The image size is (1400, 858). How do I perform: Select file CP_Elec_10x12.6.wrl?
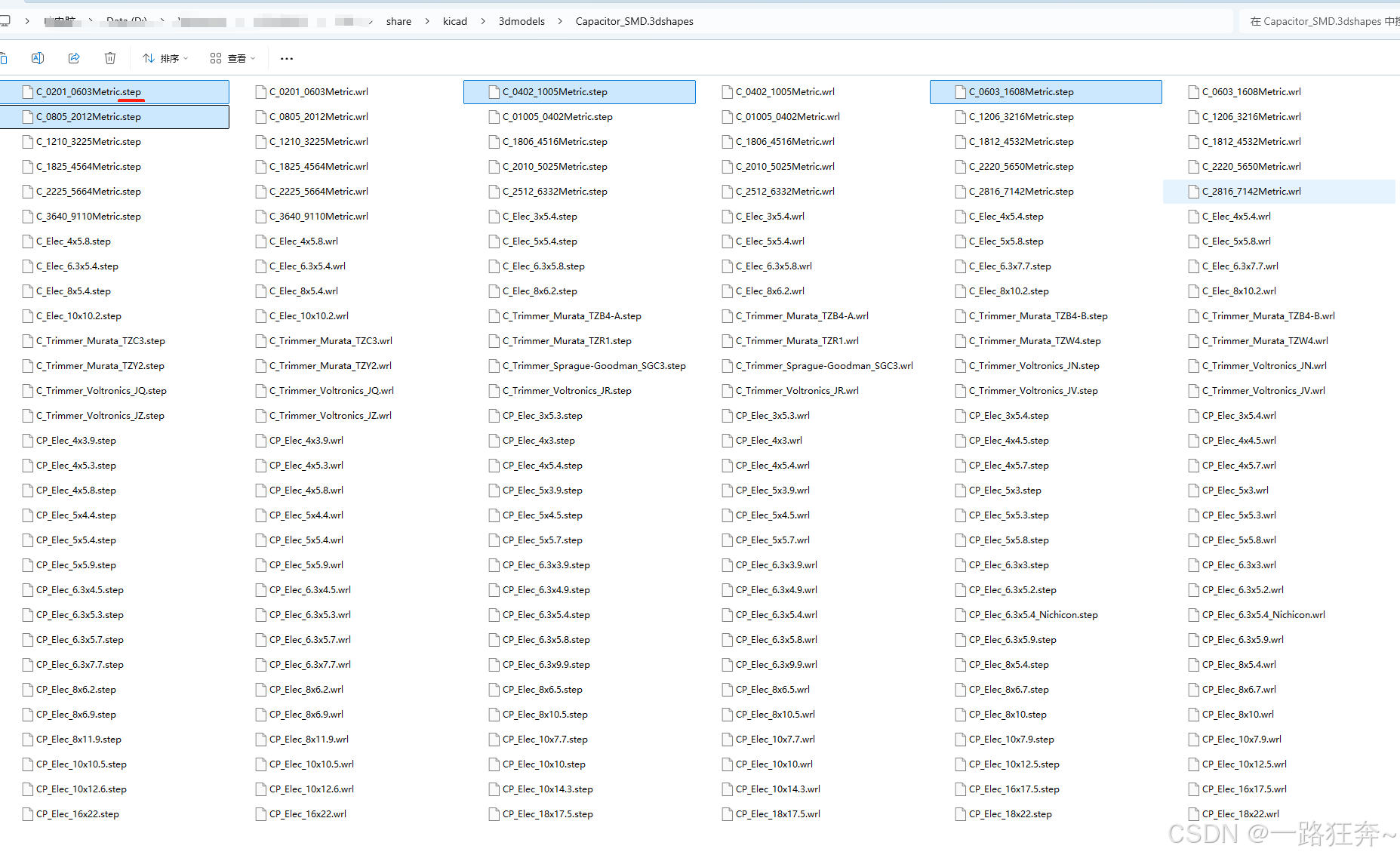pyautogui.click(x=312, y=789)
